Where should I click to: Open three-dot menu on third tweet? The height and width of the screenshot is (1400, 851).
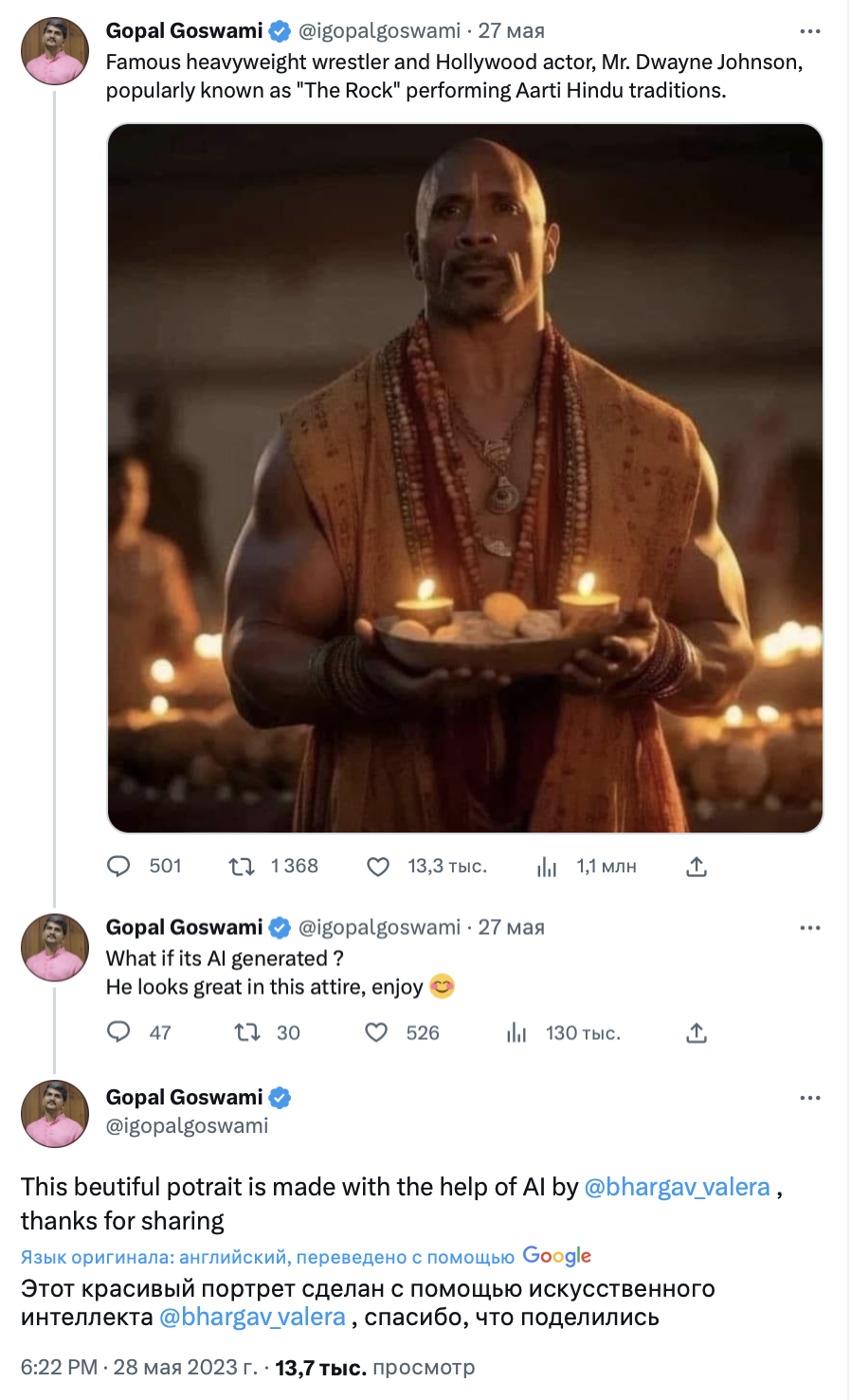(x=810, y=1098)
